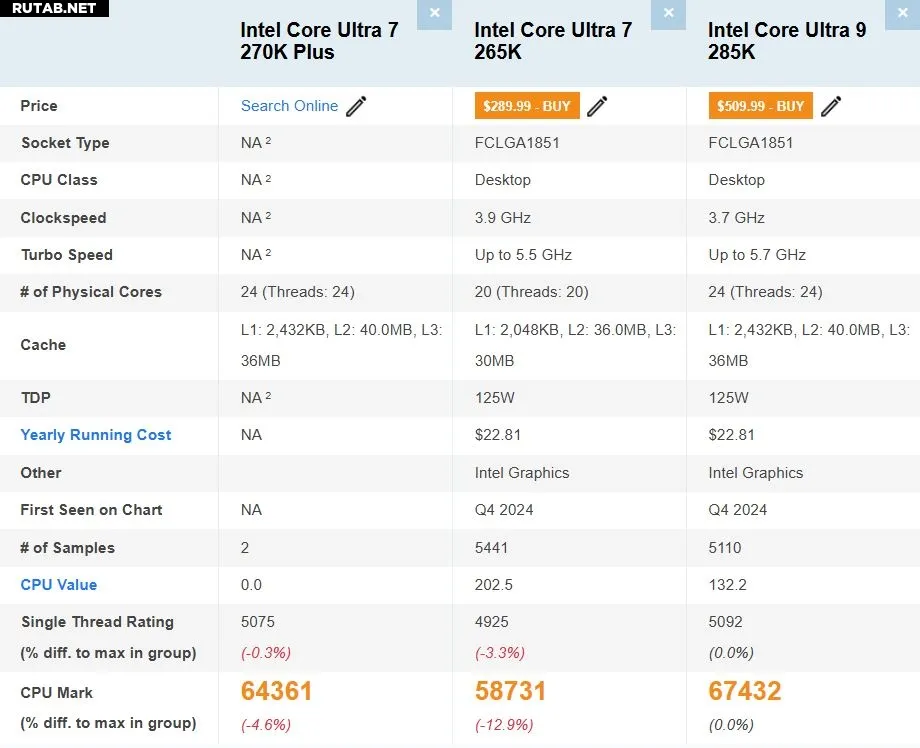Open the Search Online price link
The height and width of the screenshot is (748, 920).
(x=289, y=106)
